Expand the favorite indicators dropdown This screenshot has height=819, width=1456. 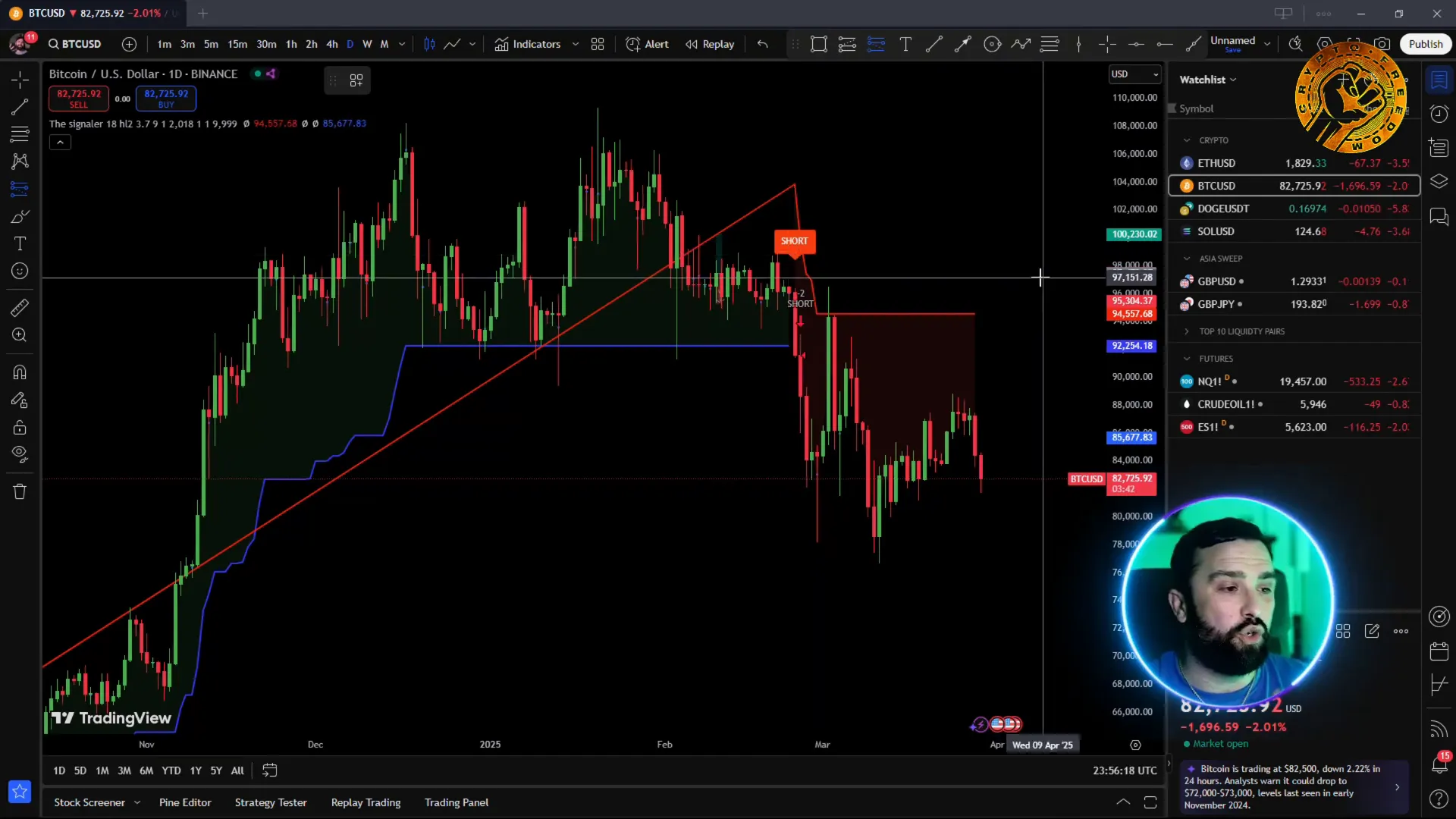[x=576, y=44]
